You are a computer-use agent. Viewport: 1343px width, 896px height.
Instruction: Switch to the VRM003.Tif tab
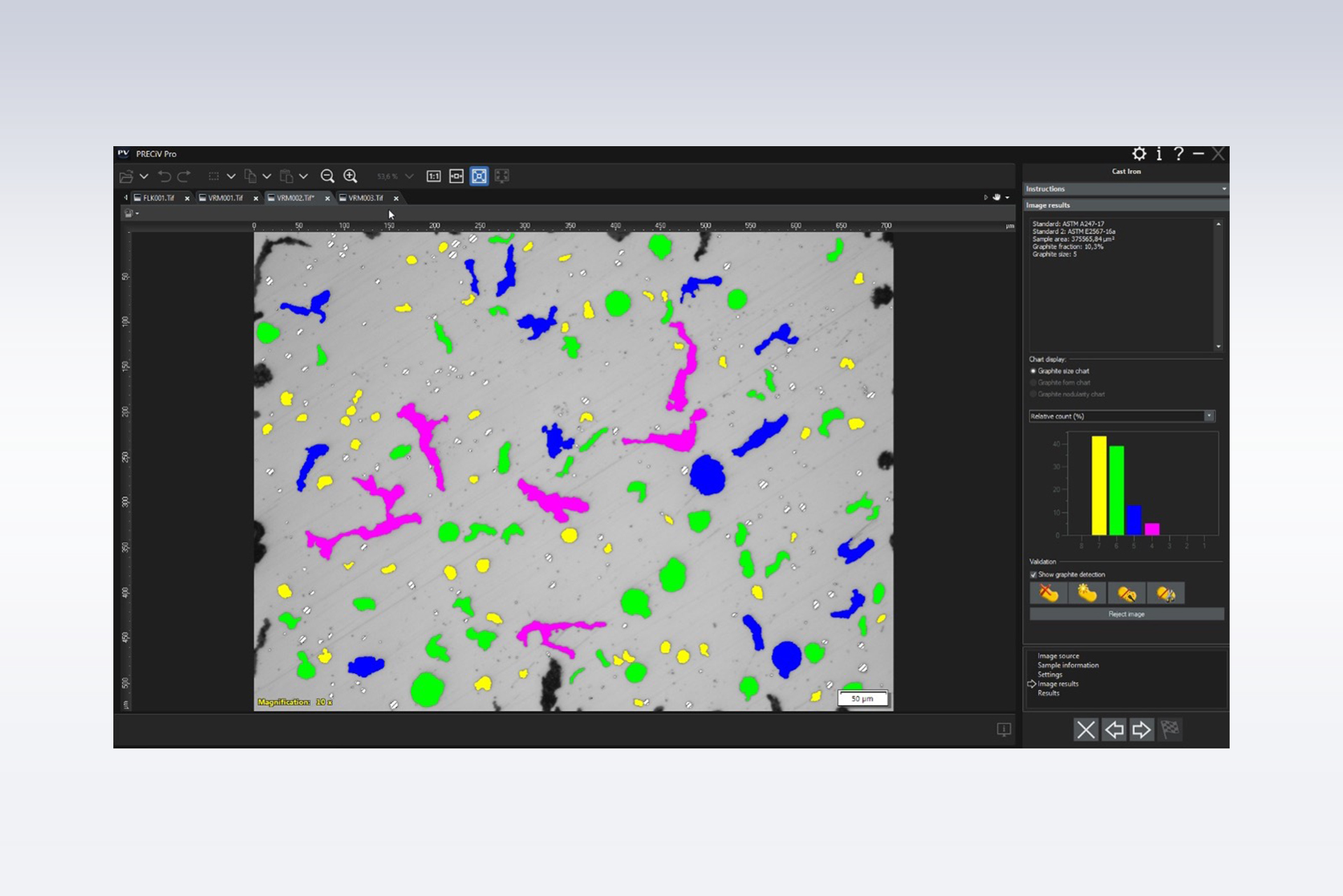(x=365, y=198)
